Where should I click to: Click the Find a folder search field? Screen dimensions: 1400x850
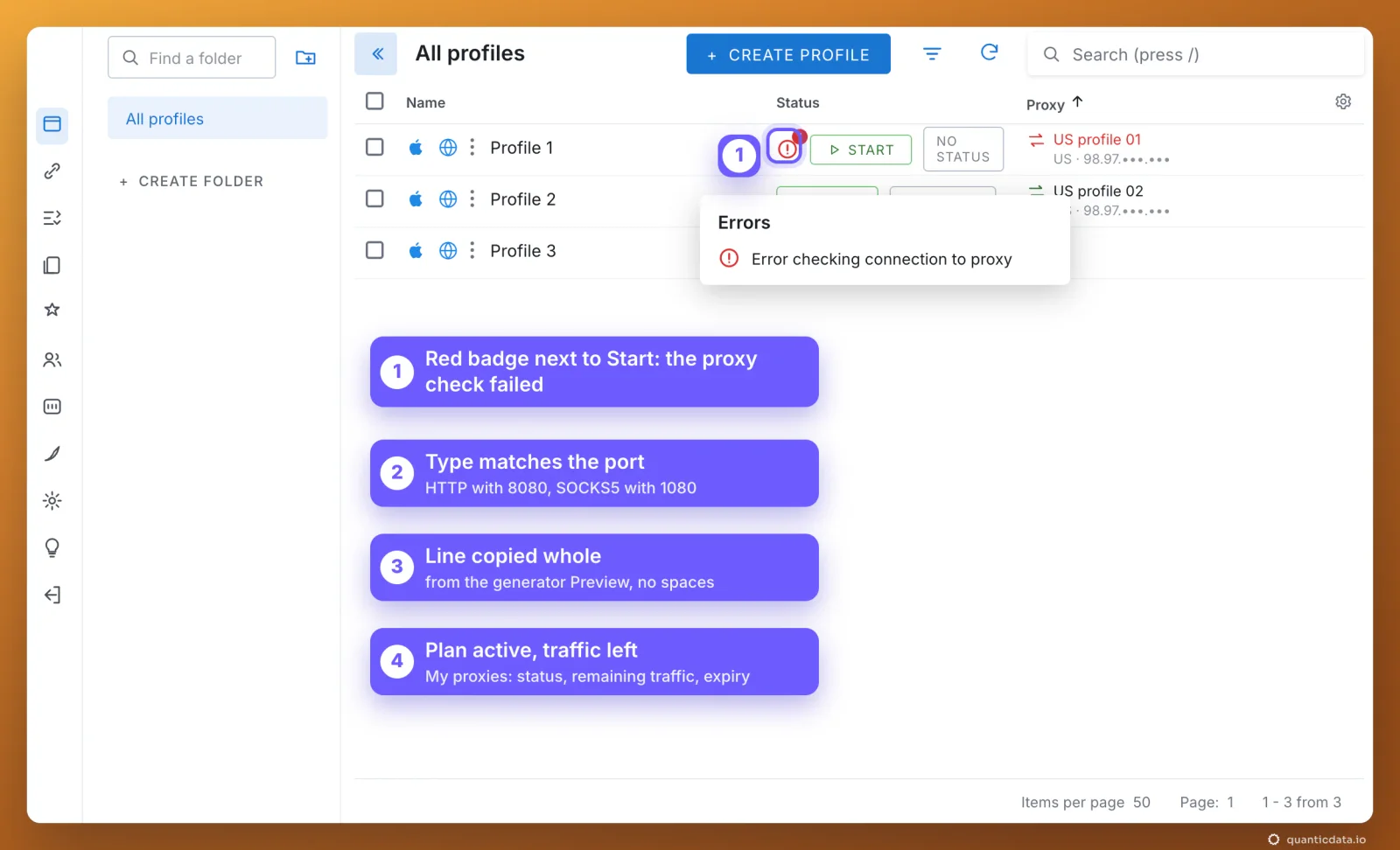[192, 58]
